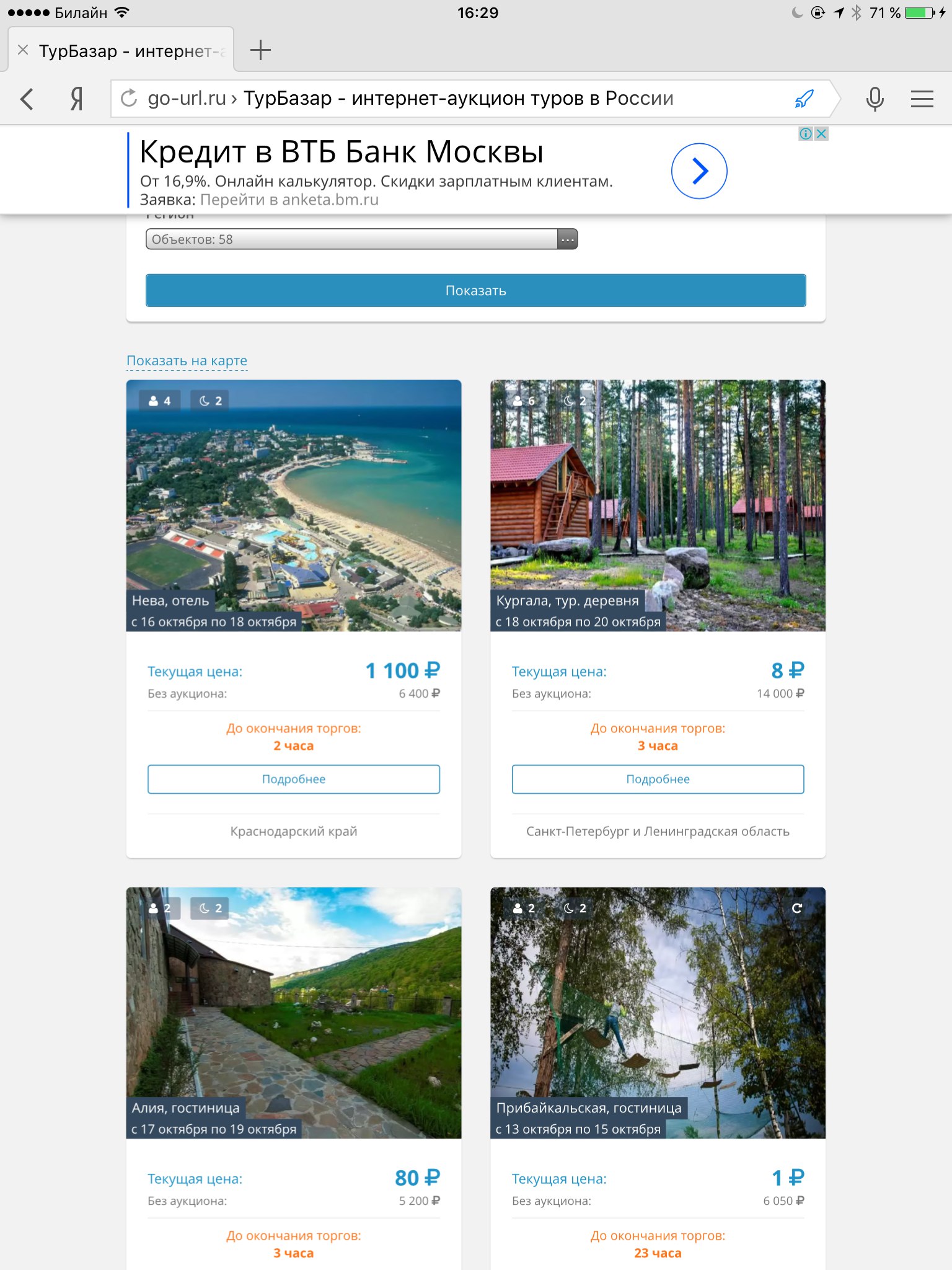Open Кредит в ВТБ Банк Москвы ad headline
The height and width of the screenshot is (1270, 952).
[342, 152]
